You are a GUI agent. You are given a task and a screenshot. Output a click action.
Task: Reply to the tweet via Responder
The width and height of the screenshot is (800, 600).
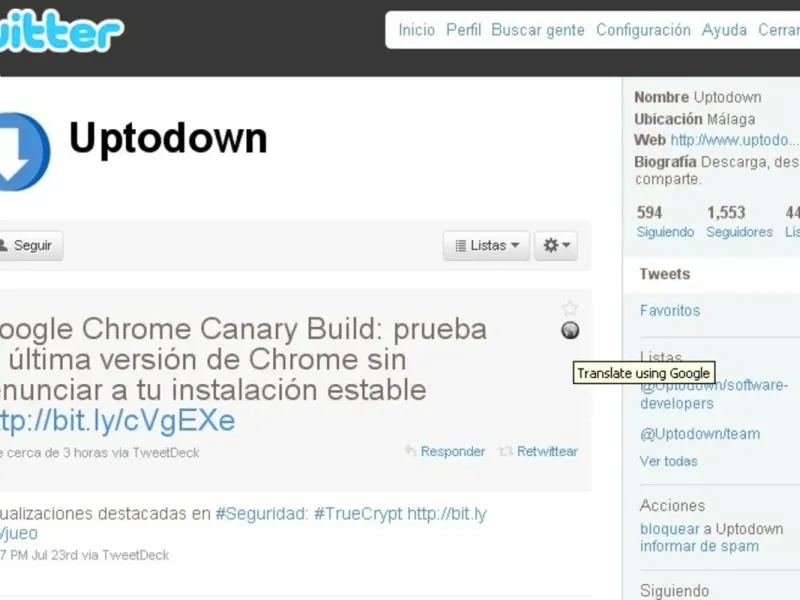(x=446, y=452)
